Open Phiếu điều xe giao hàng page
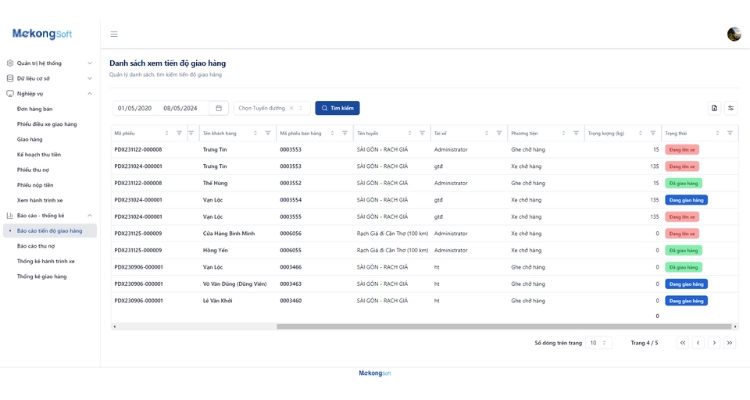The image size is (750, 400). pos(47,124)
